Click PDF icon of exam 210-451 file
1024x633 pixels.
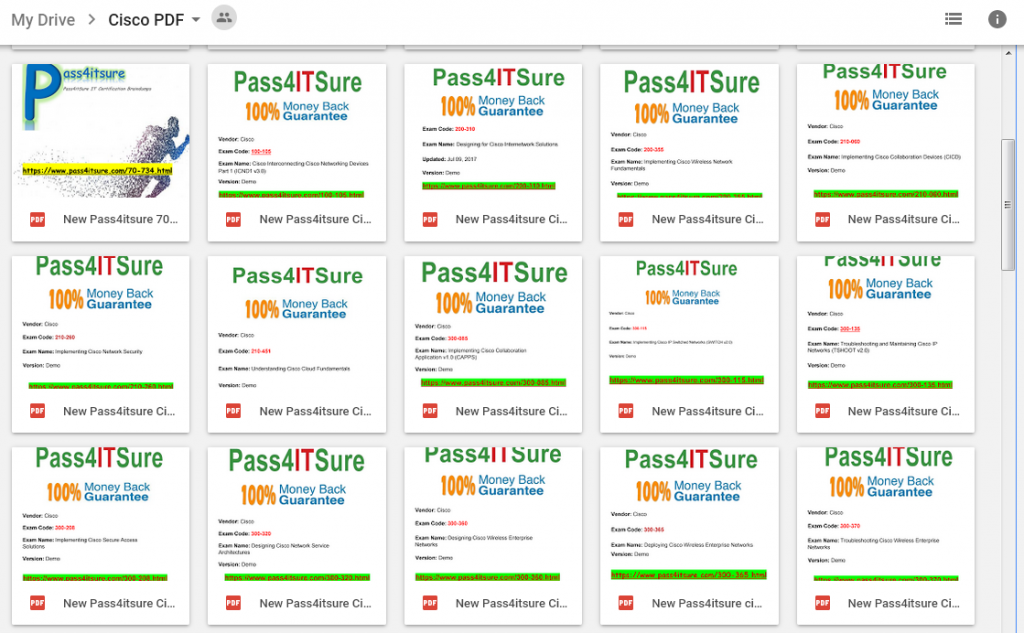(233, 411)
